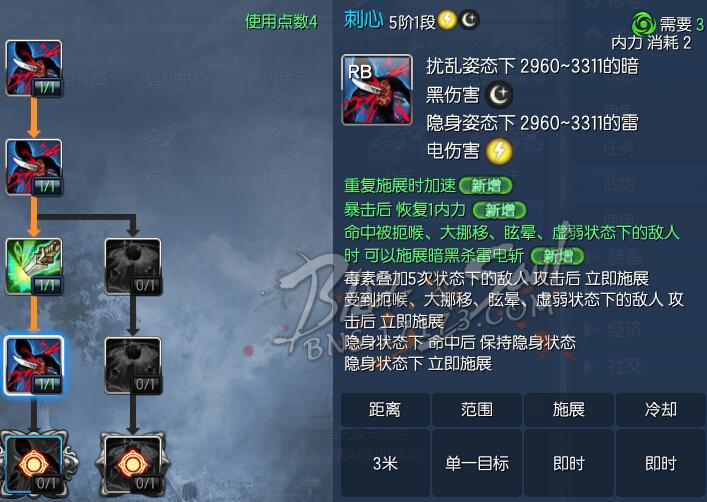Select the second-tier 刺心 skill node
The image size is (707, 502).
click(34, 167)
